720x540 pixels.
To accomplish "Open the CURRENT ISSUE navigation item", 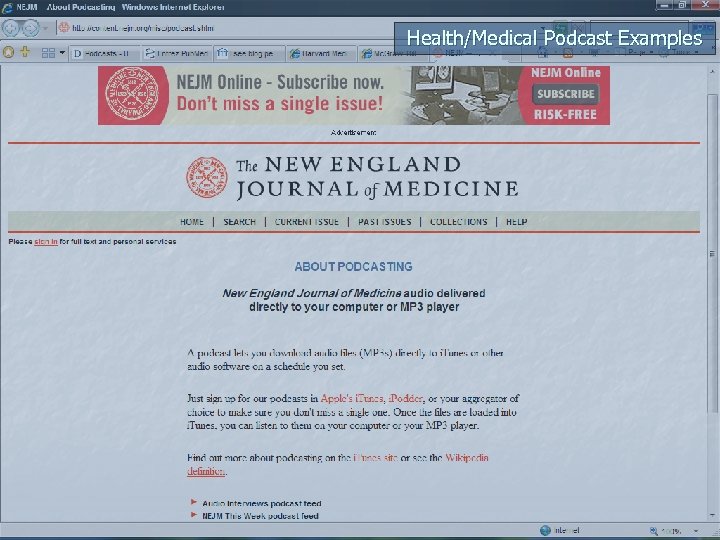I will 307,222.
